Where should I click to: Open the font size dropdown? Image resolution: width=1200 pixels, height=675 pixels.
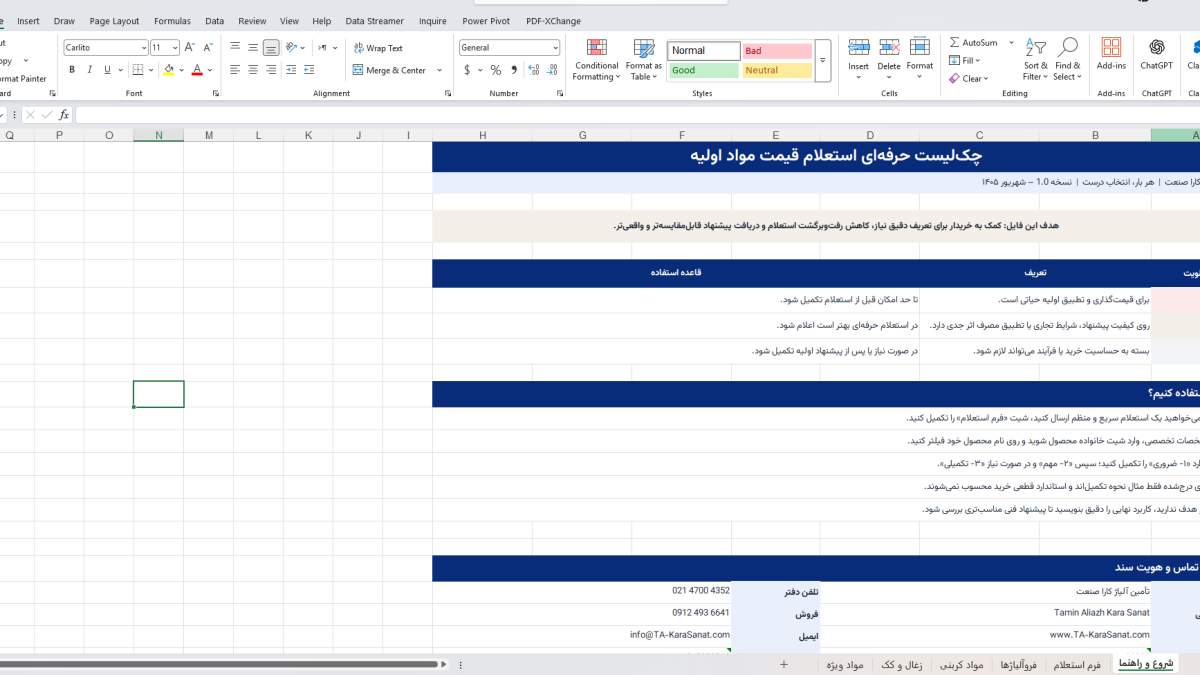pyautogui.click(x=175, y=47)
